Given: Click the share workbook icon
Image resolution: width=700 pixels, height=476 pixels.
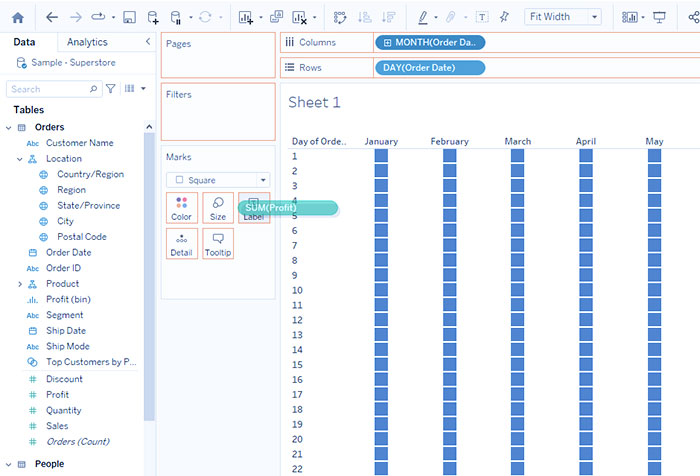Looking at the screenshot, I should click(694, 17).
